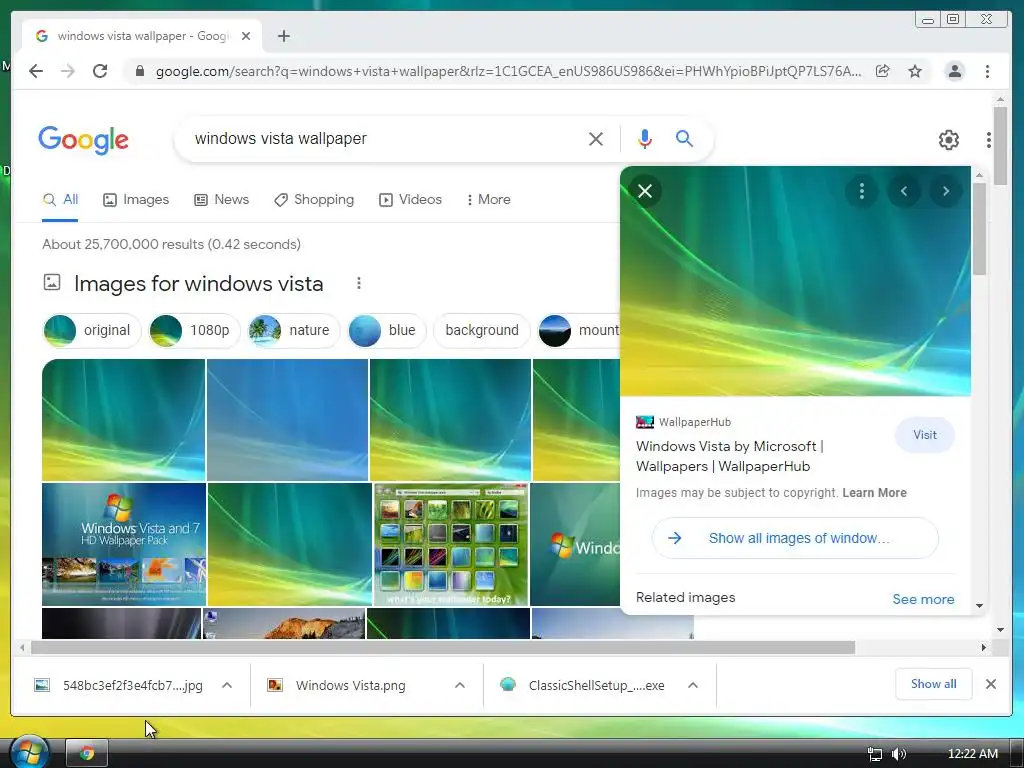Close the downloads bar
Viewport: 1024px width, 768px height.
pyautogui.click(x=991, y=684)
